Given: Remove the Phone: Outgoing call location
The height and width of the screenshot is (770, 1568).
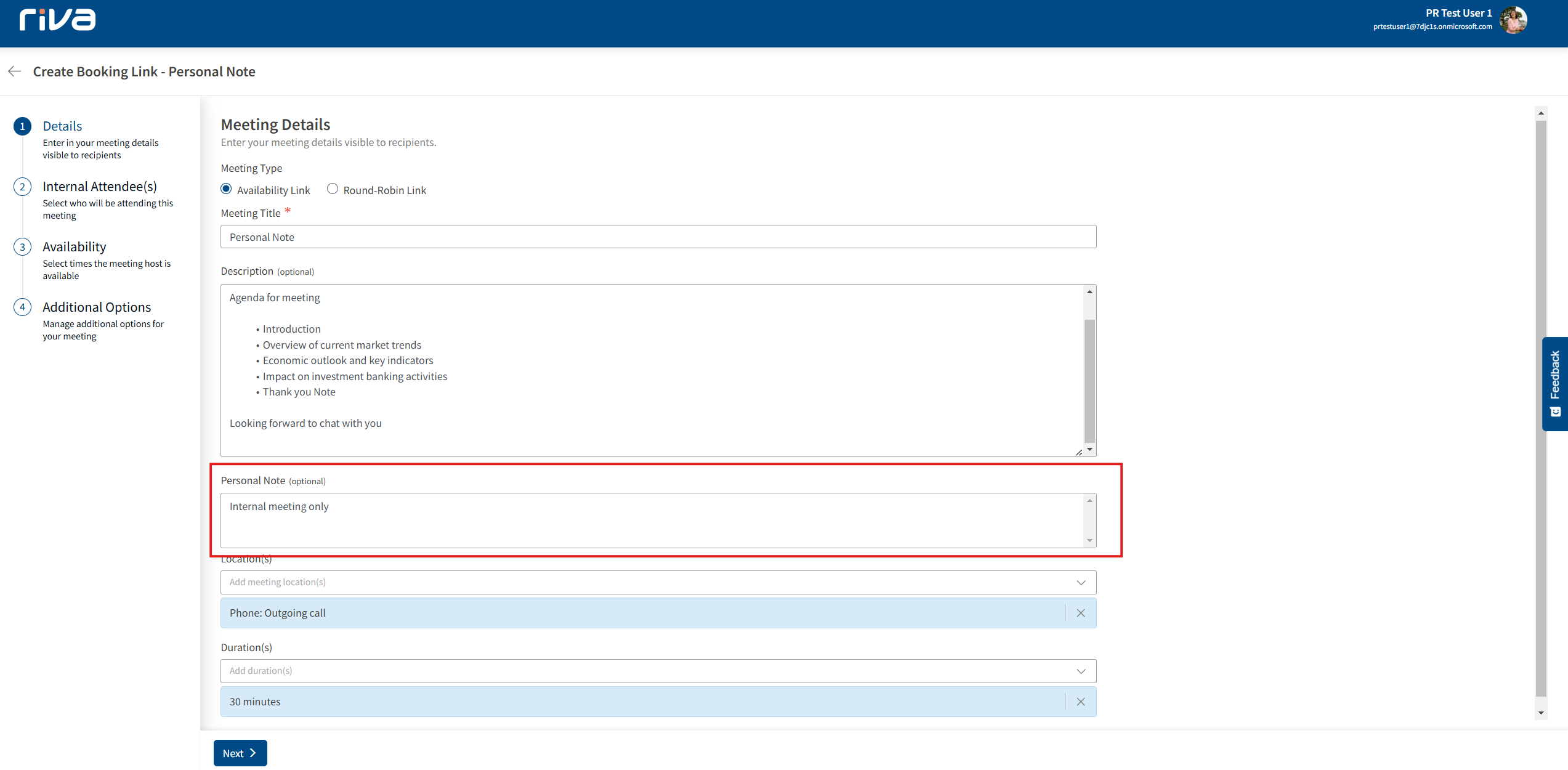Looking at the screenshot, I should (x=1080, y=613).
